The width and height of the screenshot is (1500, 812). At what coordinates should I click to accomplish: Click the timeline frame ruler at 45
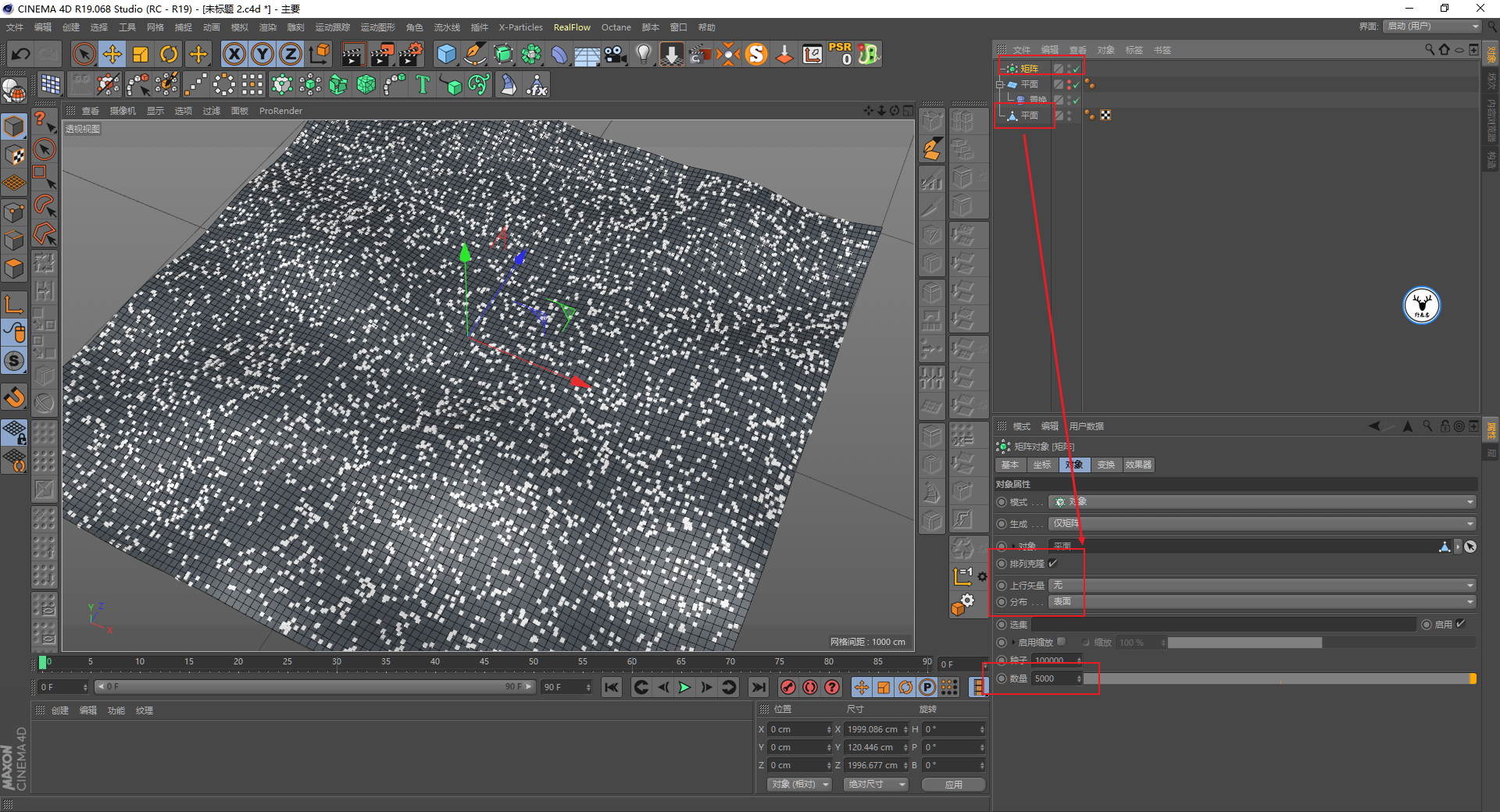pyautogui.click(x=484, y=662)
